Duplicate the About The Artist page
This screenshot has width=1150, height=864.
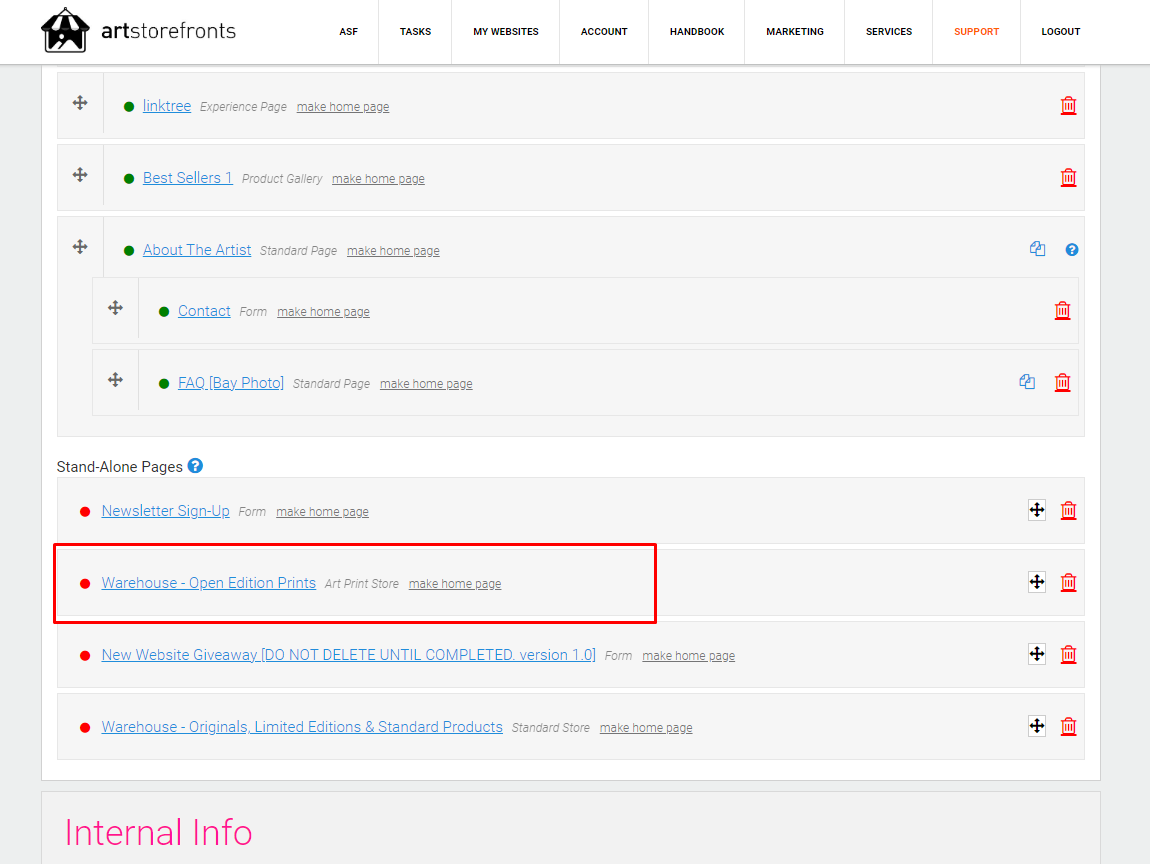pos(1037,249)
